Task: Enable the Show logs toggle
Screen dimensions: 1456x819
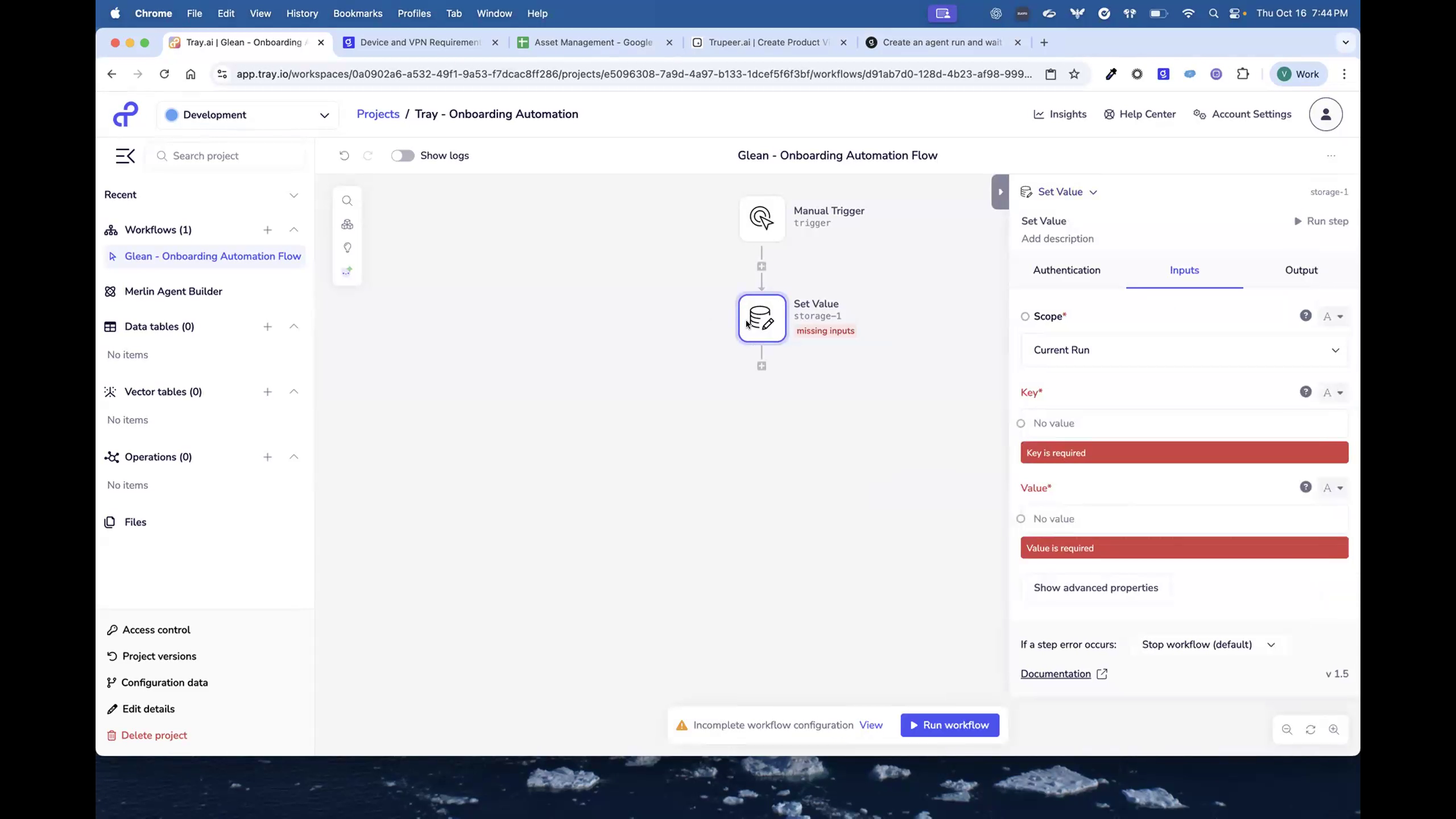Action: 403,155
